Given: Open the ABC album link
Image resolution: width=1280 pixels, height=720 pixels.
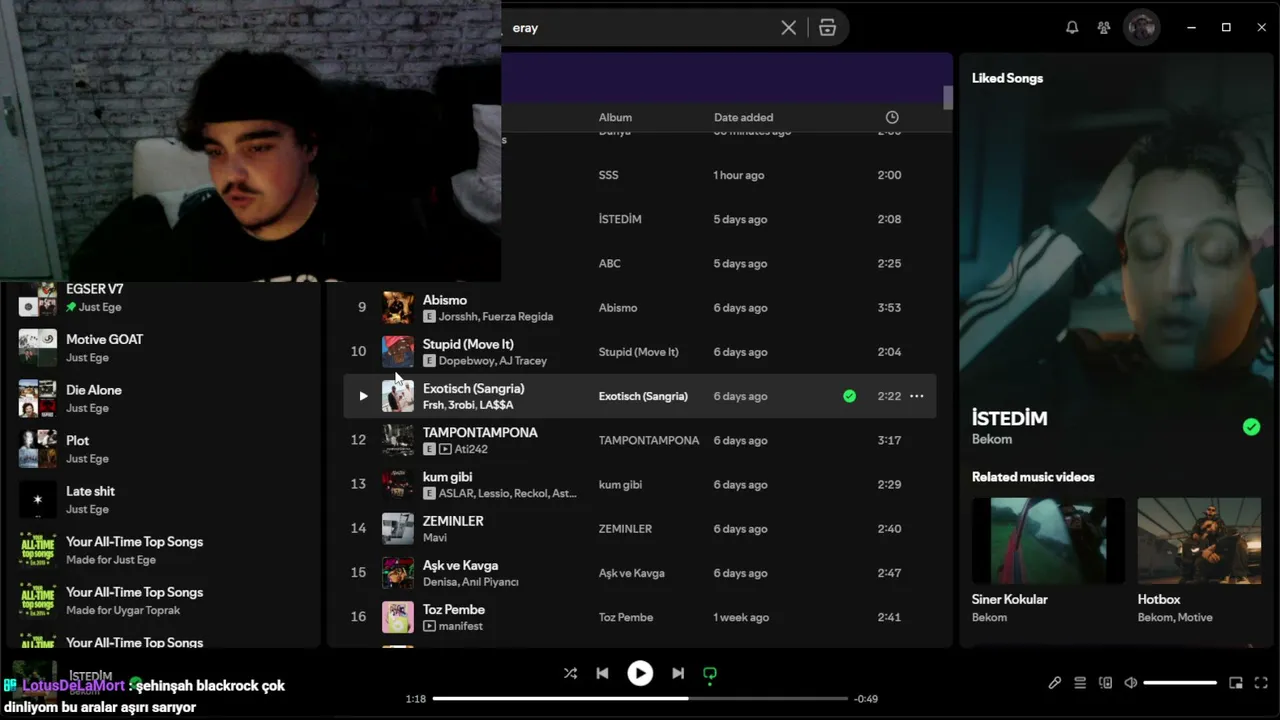Looking at the screenshot, I should click(x=610, y=264).
